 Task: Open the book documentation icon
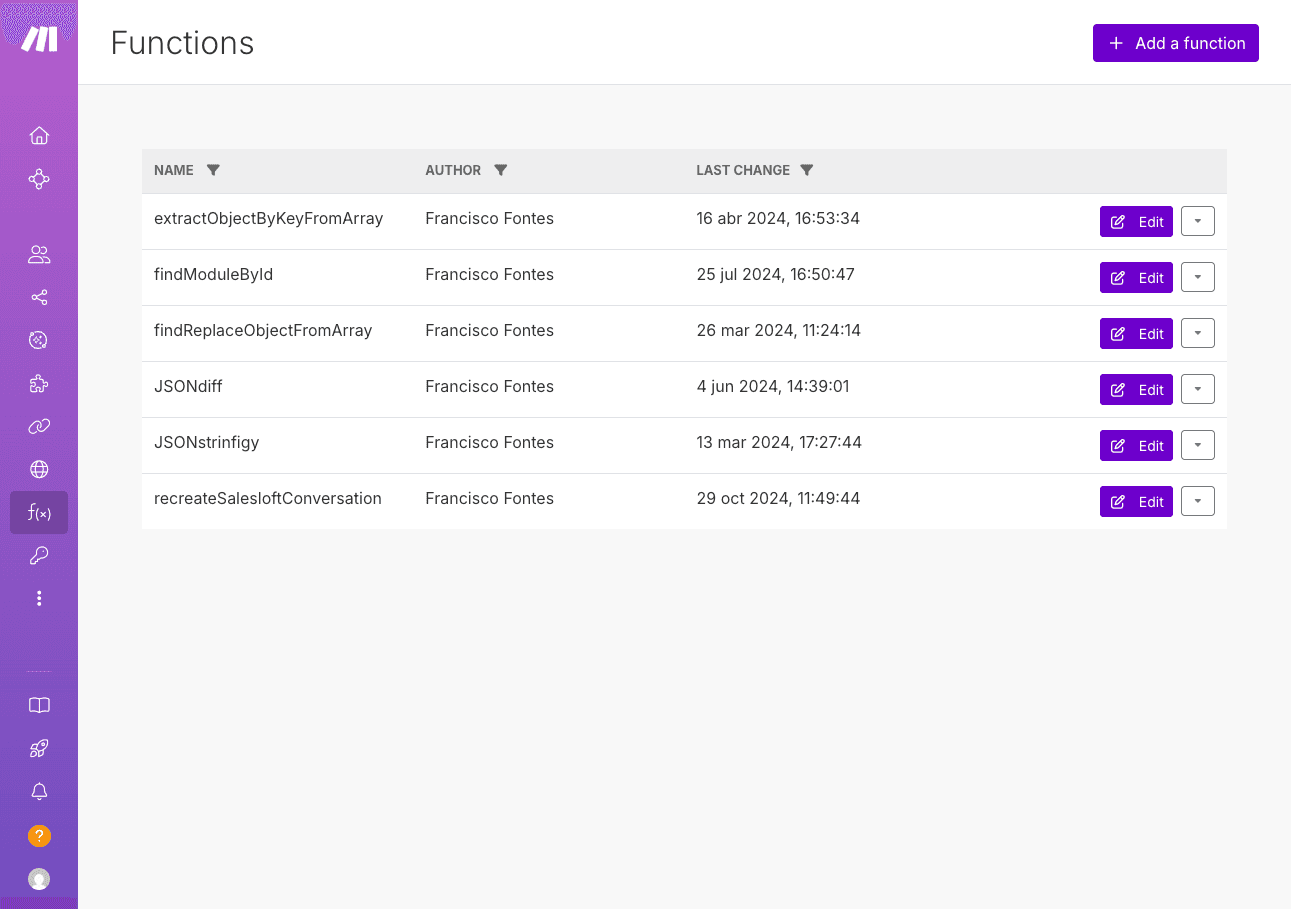pyautogui.click(x=39, y=706)
